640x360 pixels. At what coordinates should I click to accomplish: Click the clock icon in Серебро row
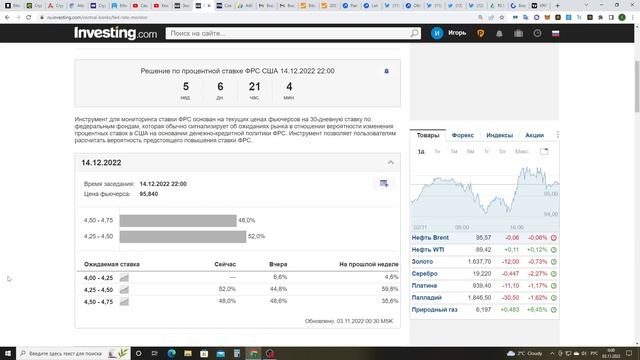click(553, 273)
